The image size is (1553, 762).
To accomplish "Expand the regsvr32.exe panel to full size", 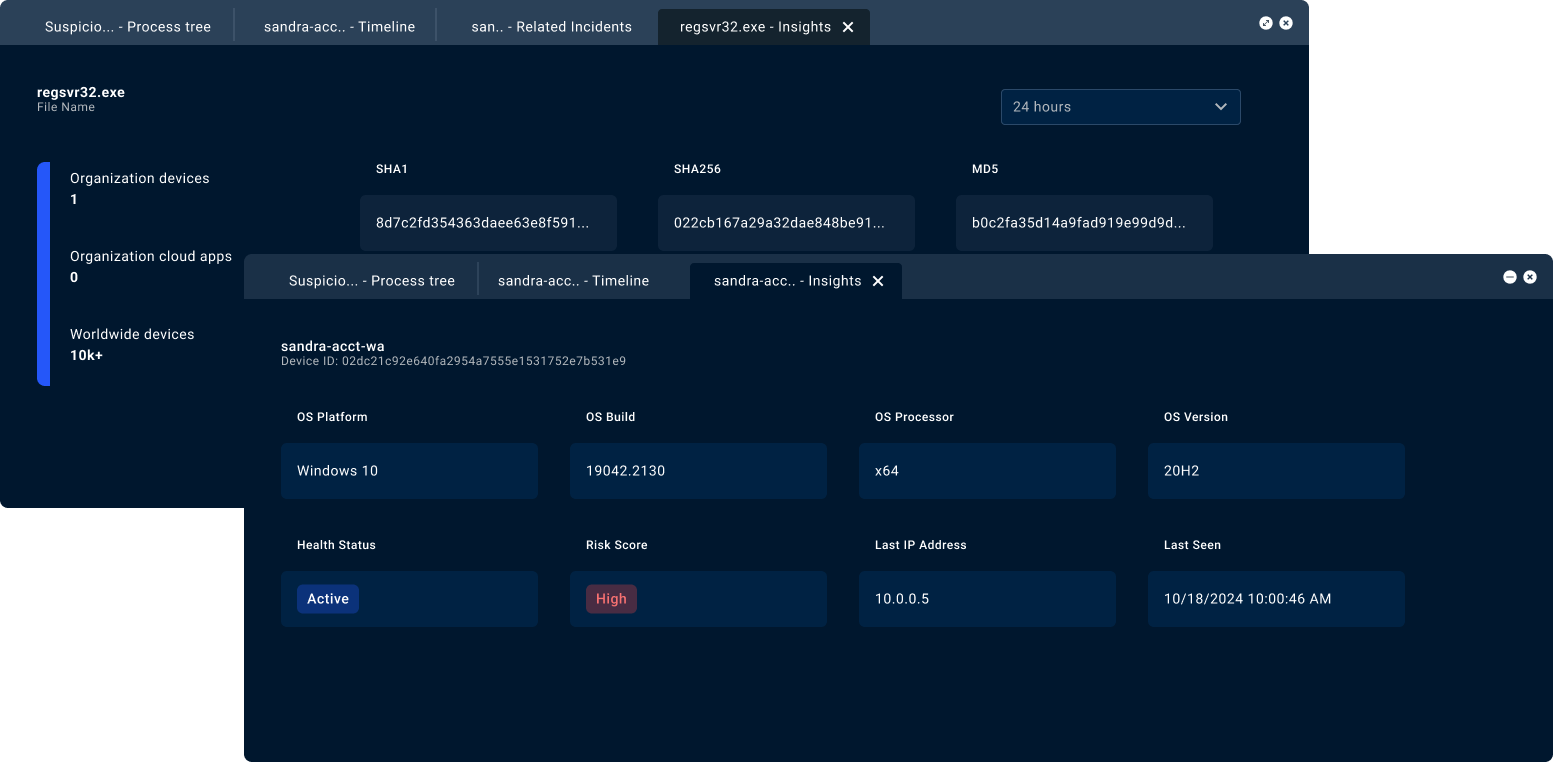I will pyautogui.click(x=1265, y=23).
